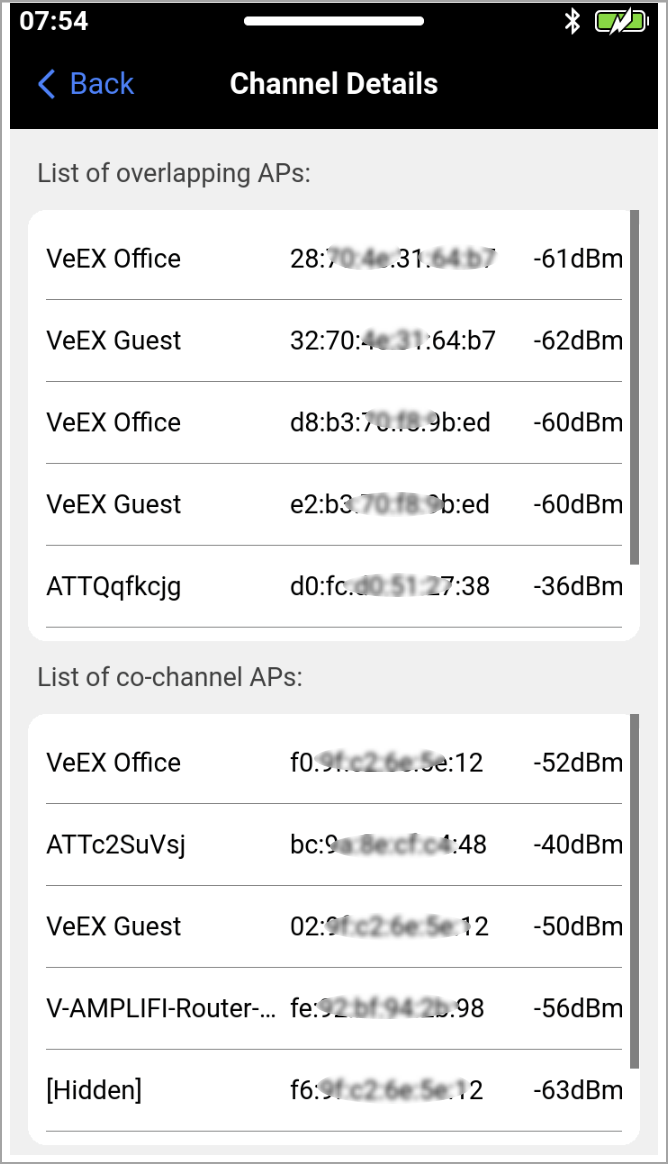The height and width of the screenshot is (1164, 668).
Task: Open the ATTc2SuVsj access point entry
Action: tap(334, 845)
